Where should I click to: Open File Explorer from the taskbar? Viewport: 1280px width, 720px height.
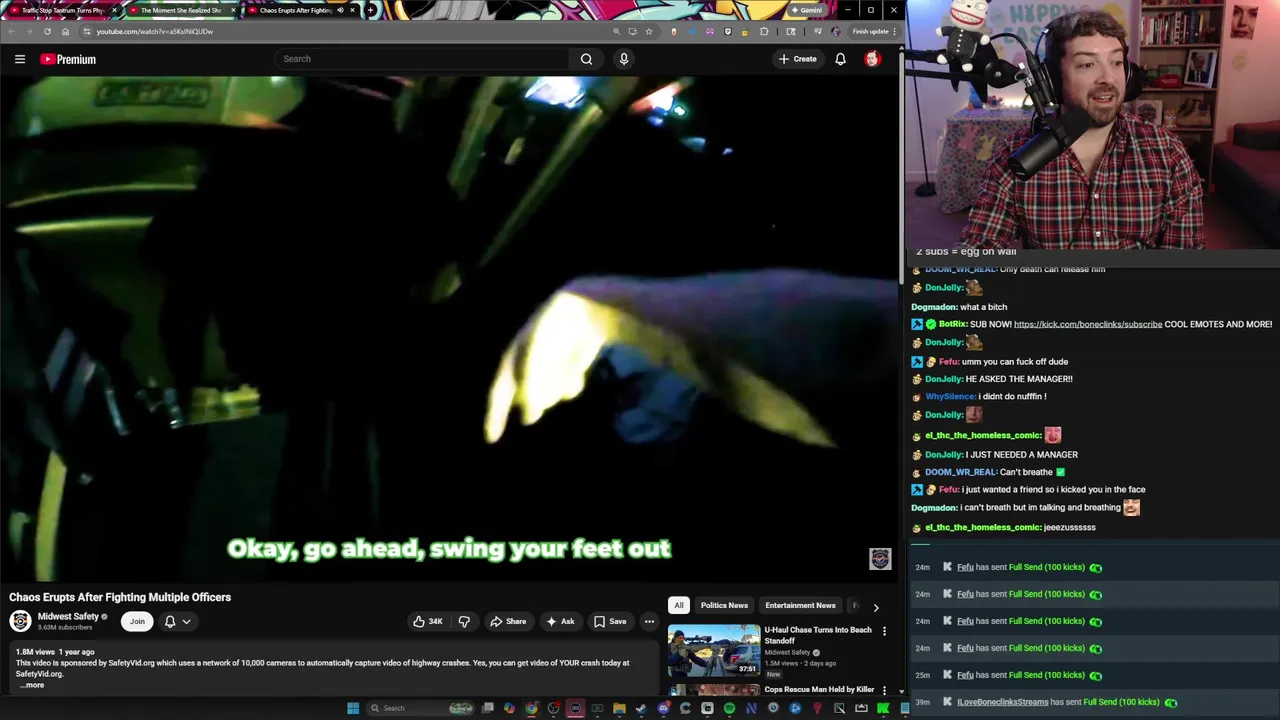pyautogui.click(x=619, y=708)
